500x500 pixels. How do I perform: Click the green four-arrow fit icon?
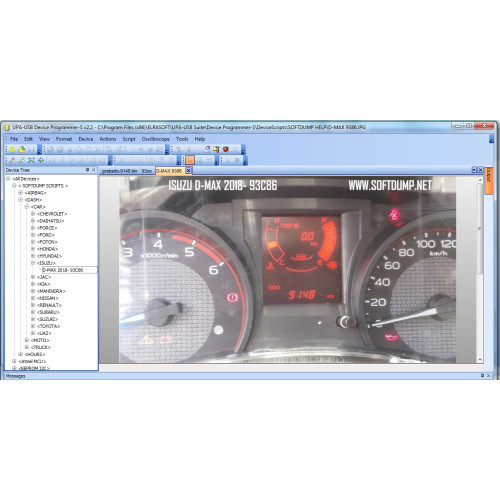tap(31, 160)
